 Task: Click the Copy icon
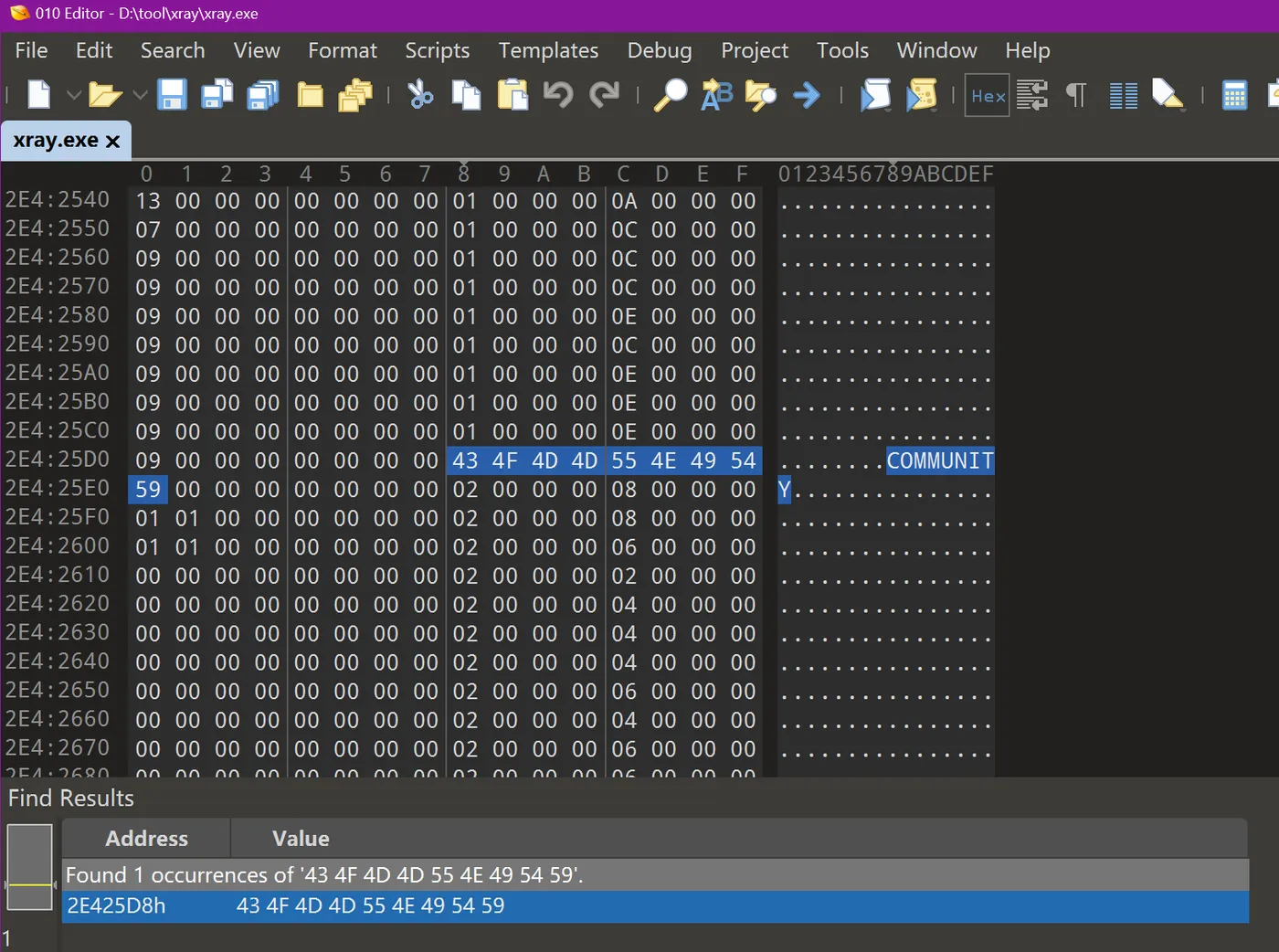point(467,95)
